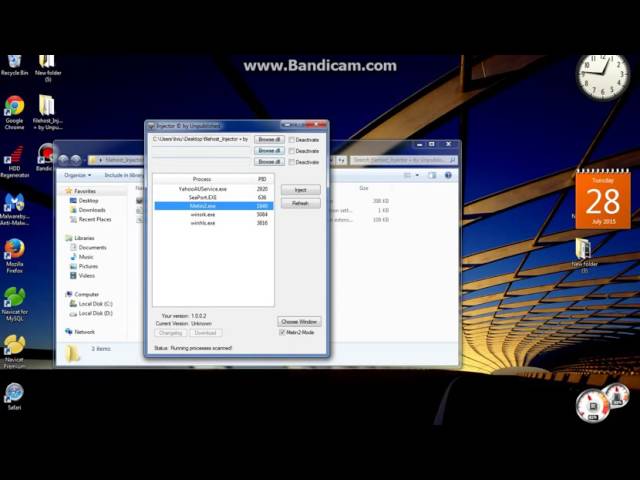Change the Explorer view via the view icon
The width and height of the screenshot is (640, 480).
click(407, 175)
